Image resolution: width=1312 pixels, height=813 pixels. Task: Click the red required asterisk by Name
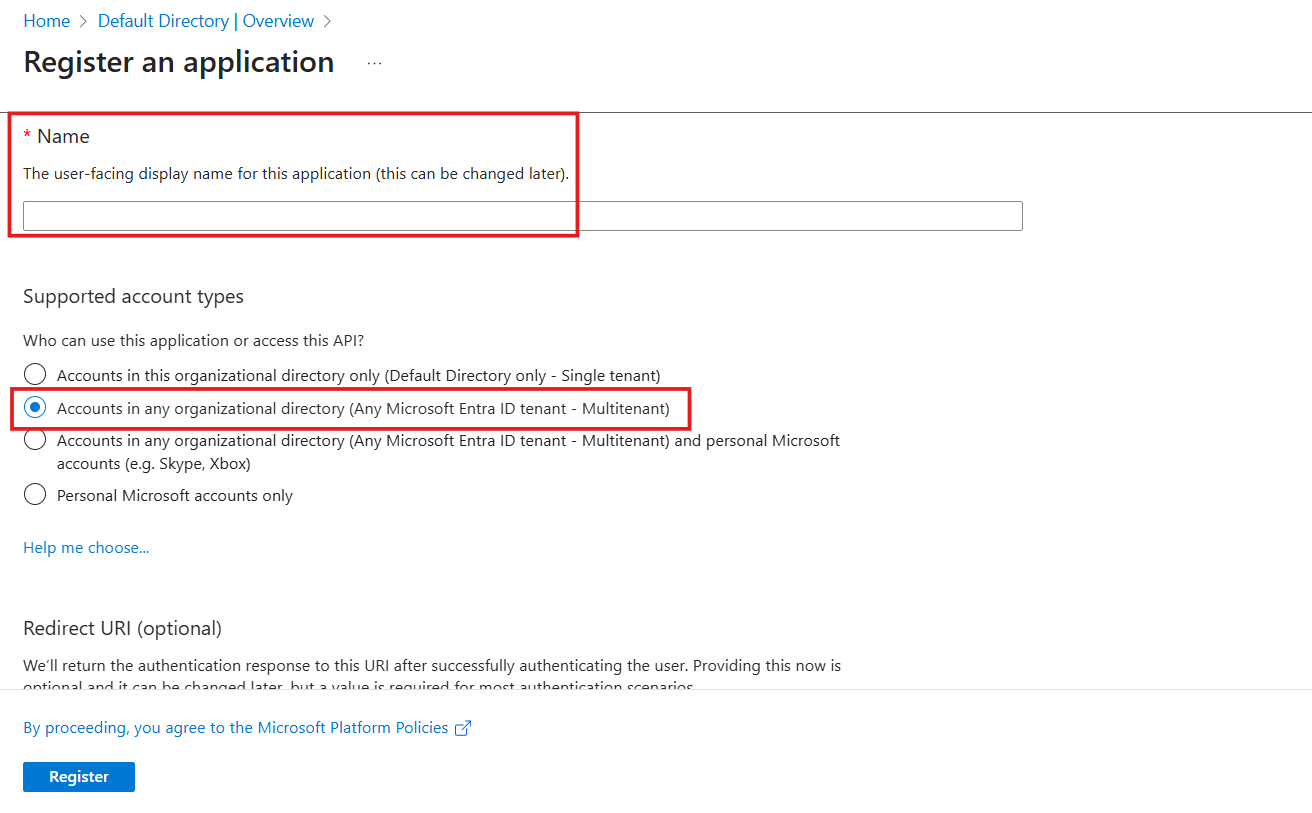[27, 136]
